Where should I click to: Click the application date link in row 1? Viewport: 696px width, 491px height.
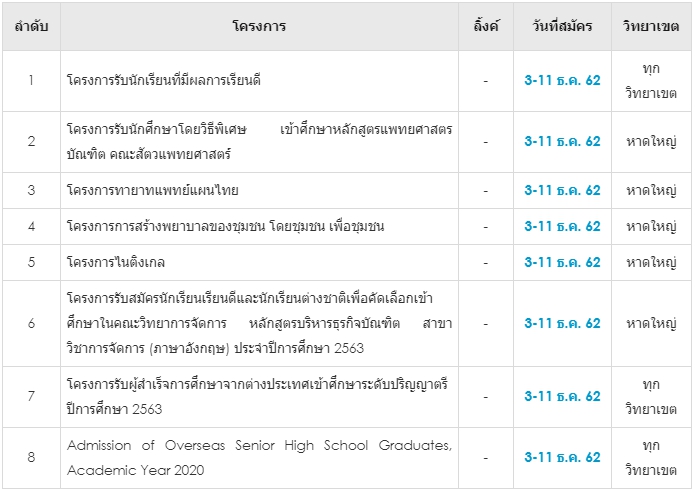[562, 81]
